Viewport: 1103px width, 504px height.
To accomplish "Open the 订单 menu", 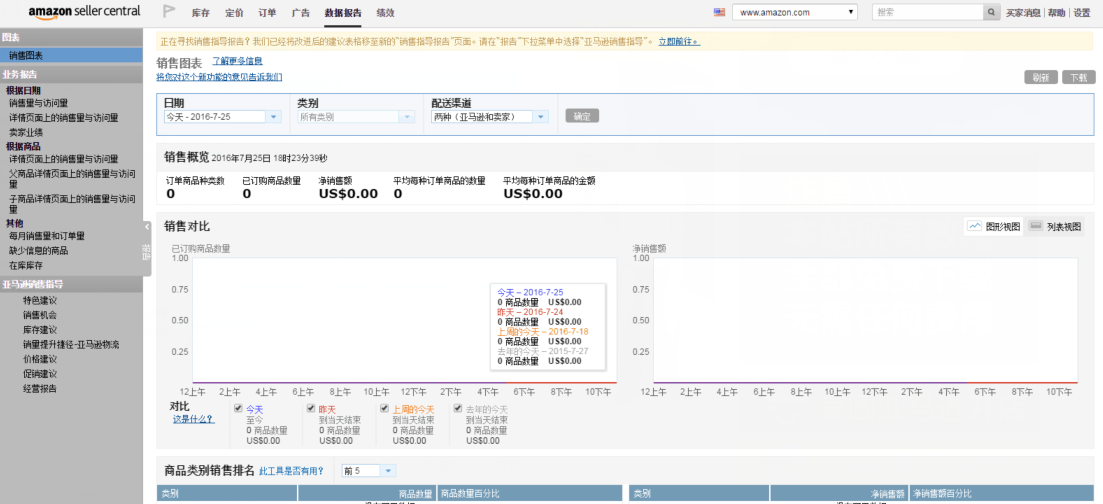I will [x=267, y=13].
